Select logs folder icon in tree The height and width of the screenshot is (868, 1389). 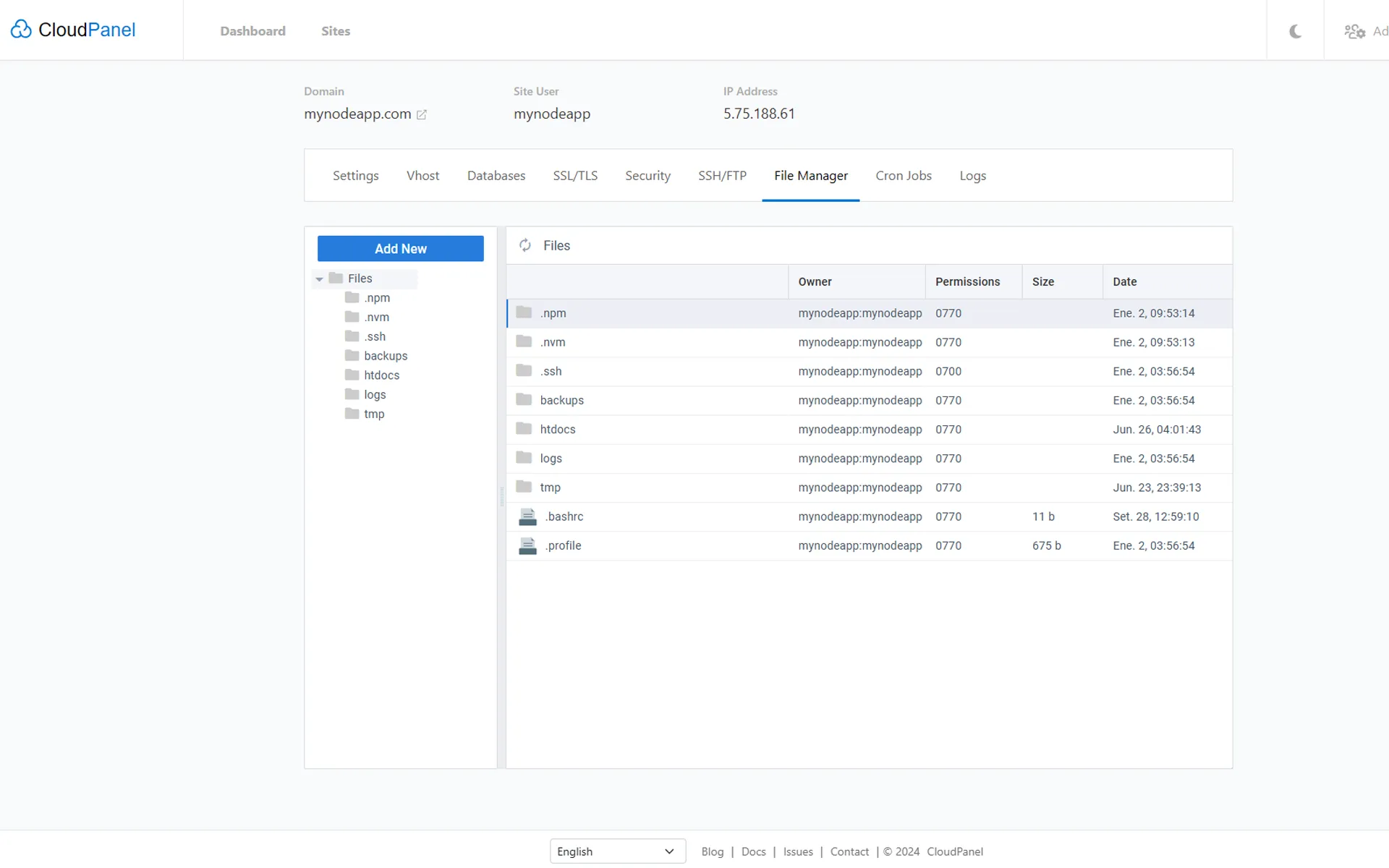[352, 394]
